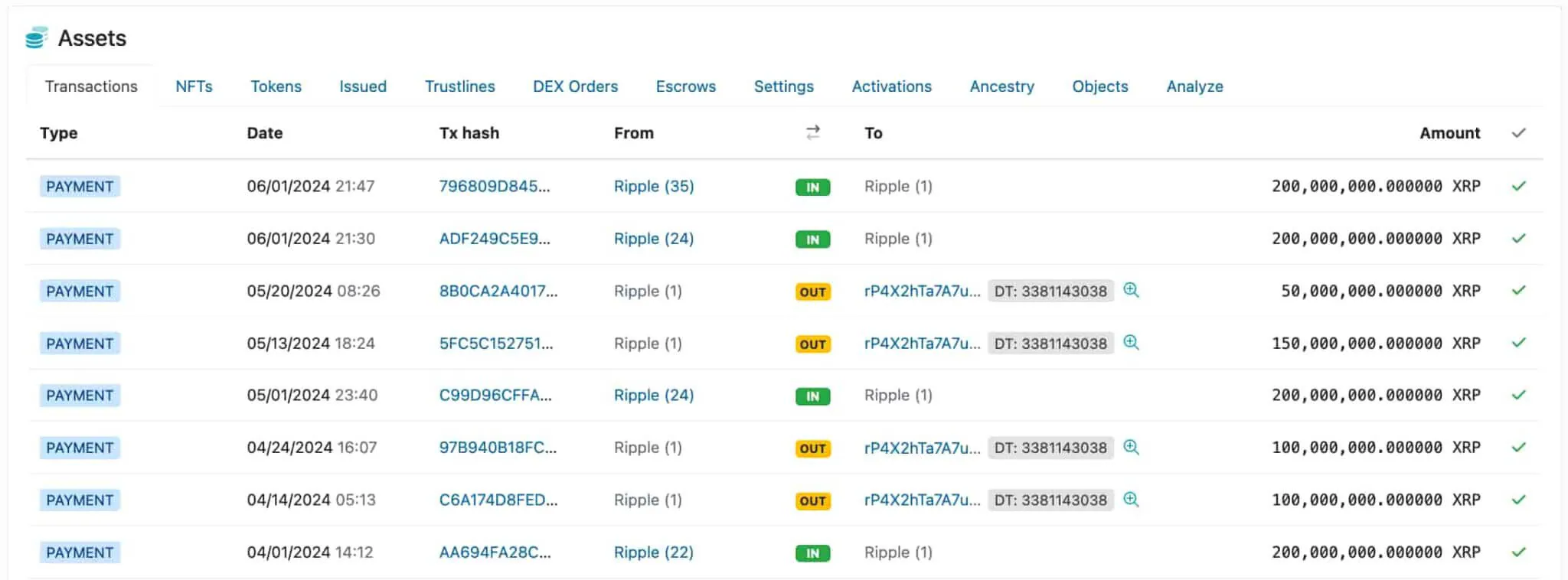Click DT: 3381143038 tag on 04/14/2024 row
The width and height of the screenshot is (1568, 580).
(x=1050, y=500)
